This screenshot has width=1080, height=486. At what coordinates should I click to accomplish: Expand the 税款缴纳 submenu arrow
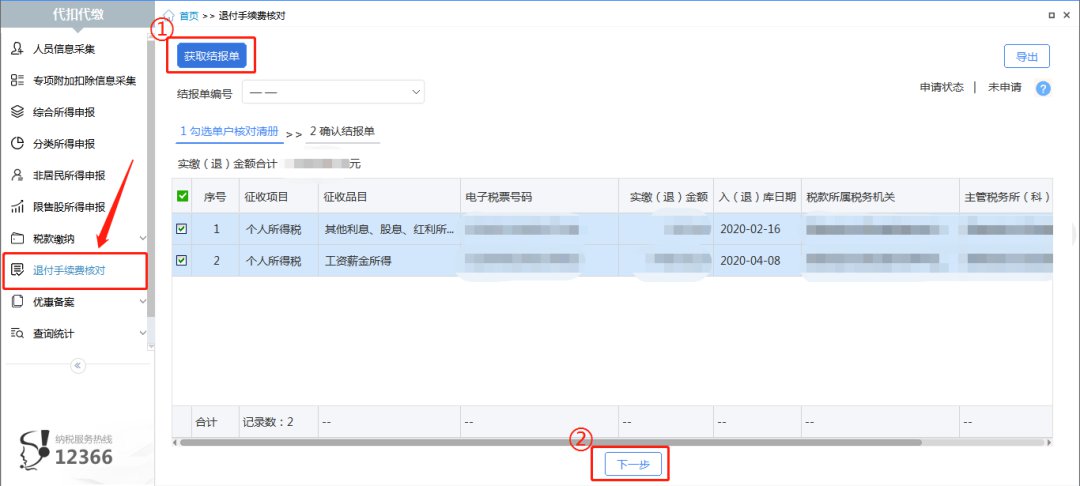point(143,239)
